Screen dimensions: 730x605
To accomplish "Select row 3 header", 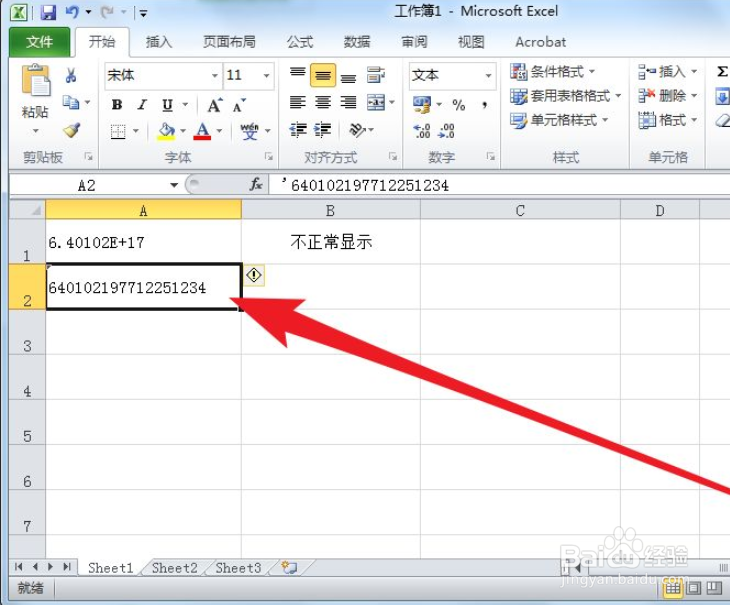I will pos(27,332).
